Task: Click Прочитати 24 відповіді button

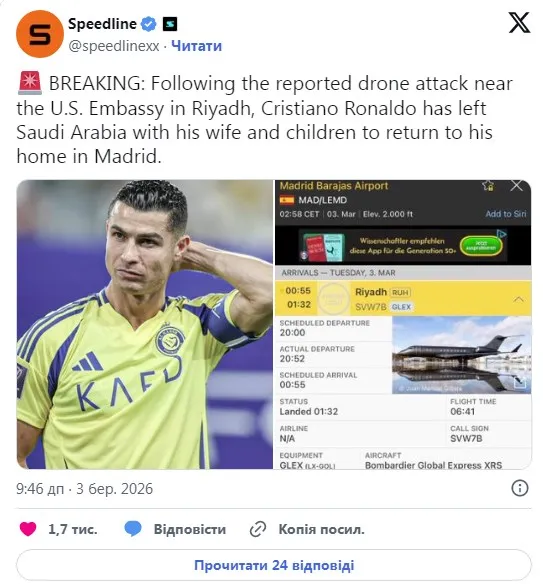Action: tap(274, 565)
